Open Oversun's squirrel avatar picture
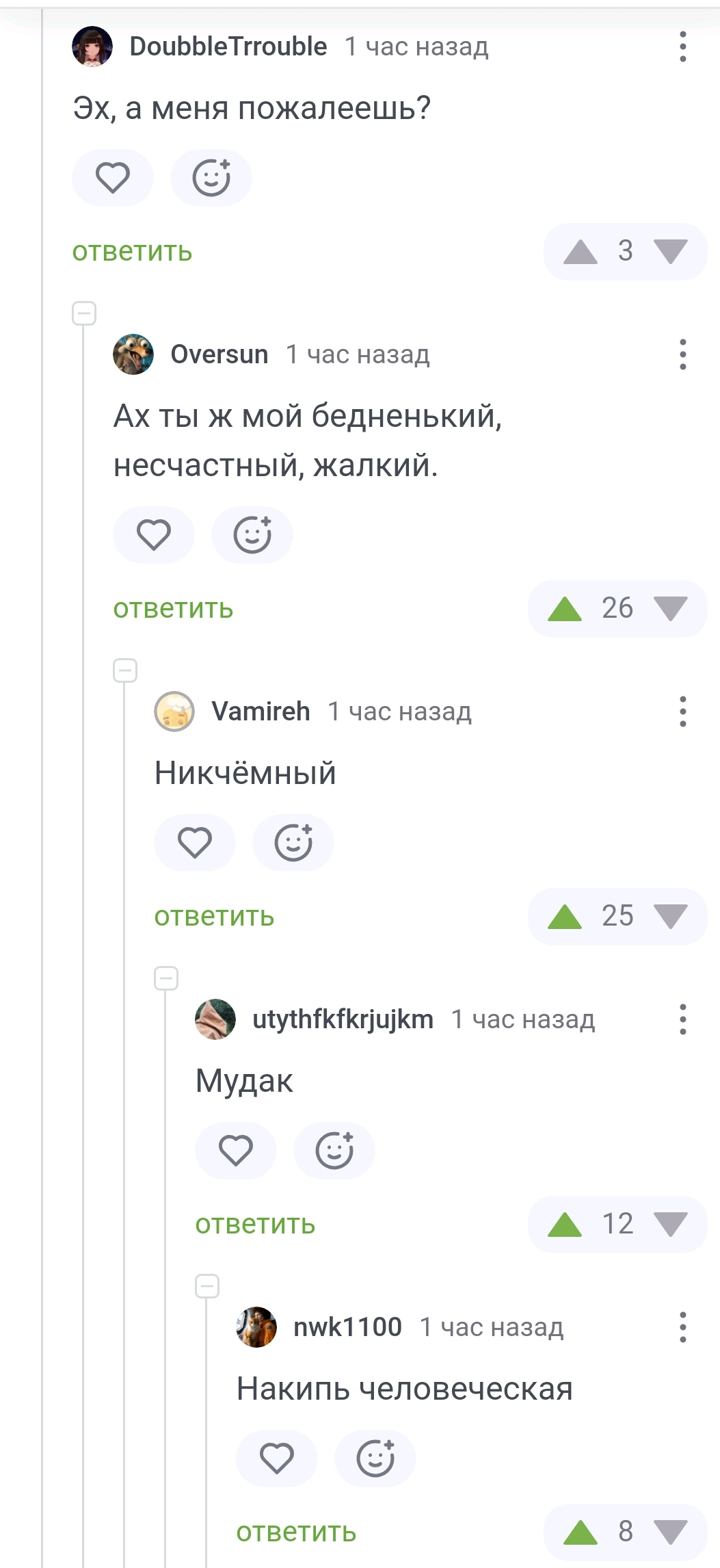The image size is (720, 1568). point(133,354)
